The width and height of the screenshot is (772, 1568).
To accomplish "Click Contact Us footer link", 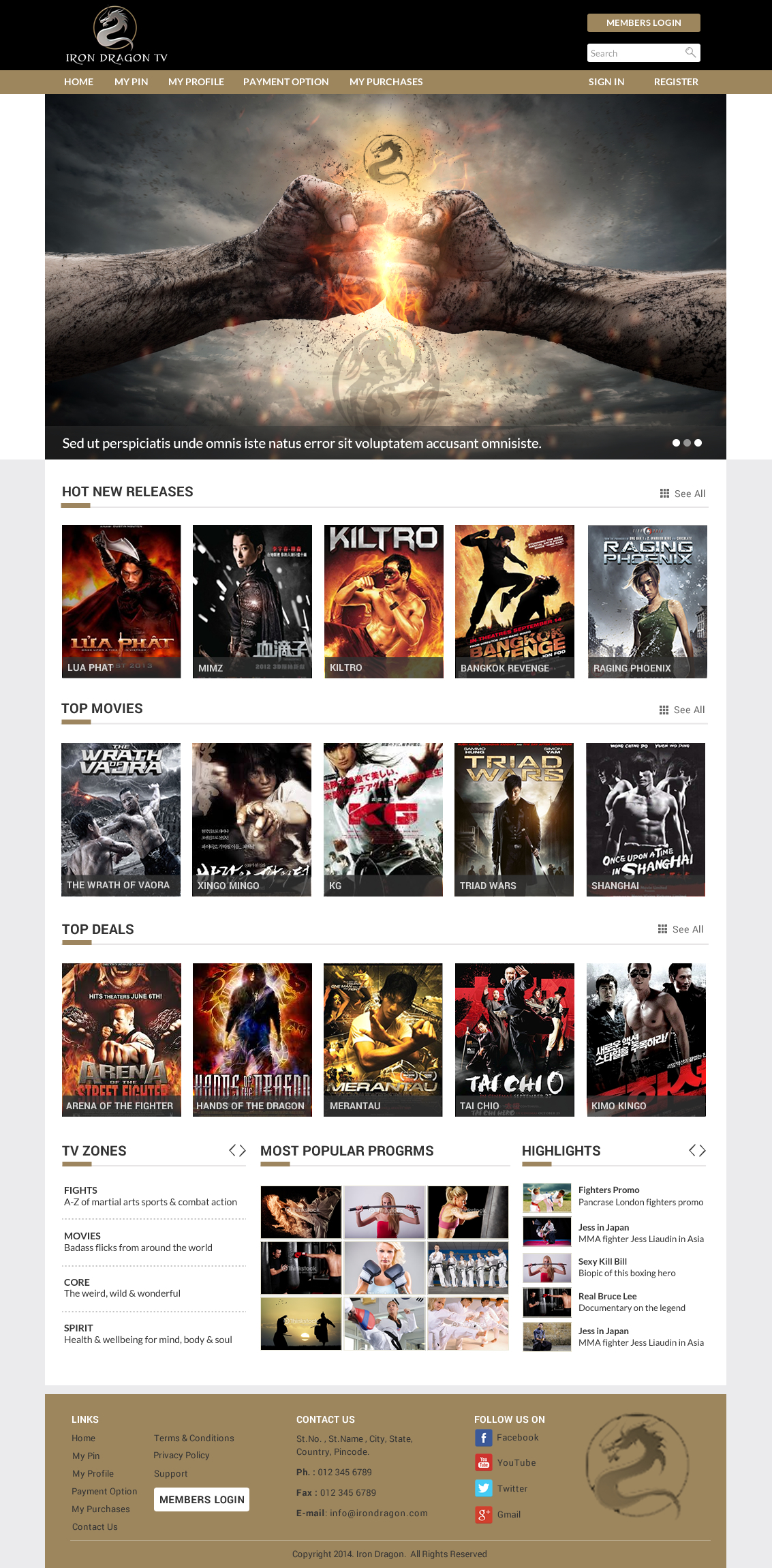I will click(95, 1526).
